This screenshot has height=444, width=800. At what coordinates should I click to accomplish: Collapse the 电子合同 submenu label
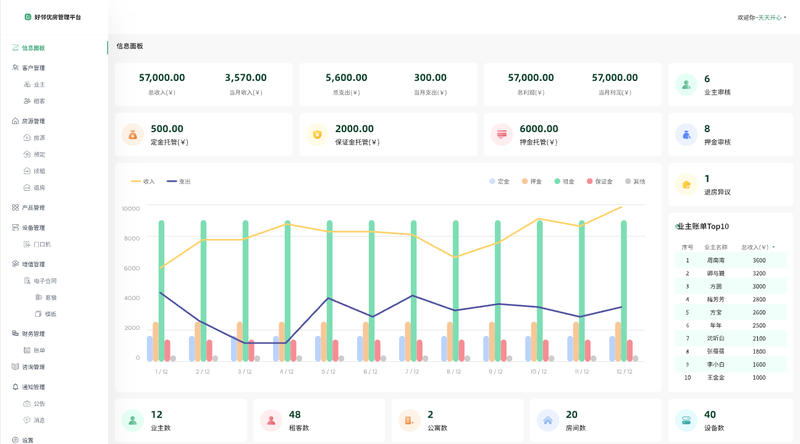(45, 281)
